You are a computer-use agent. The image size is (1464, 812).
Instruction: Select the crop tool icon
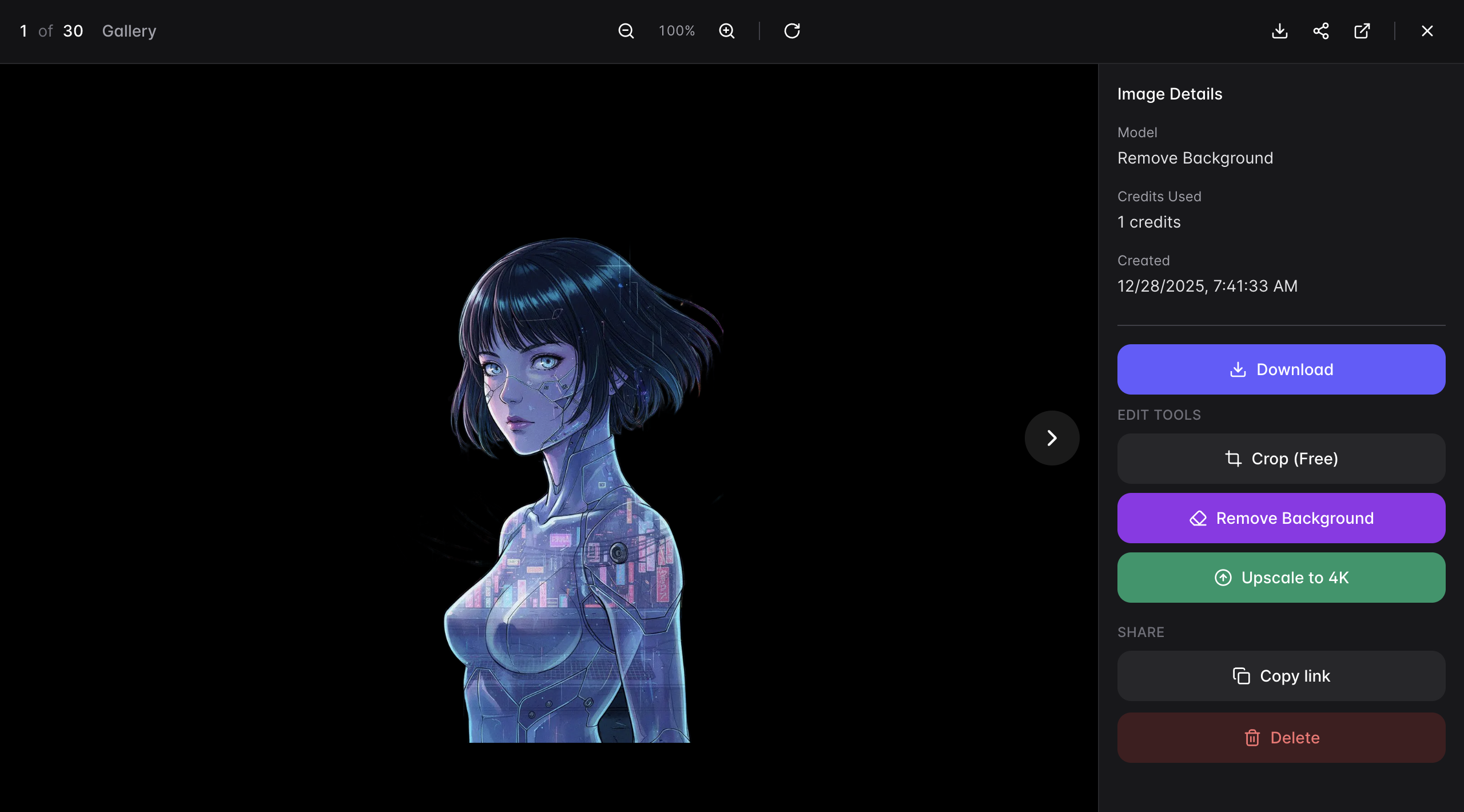tap(1234, 459)
